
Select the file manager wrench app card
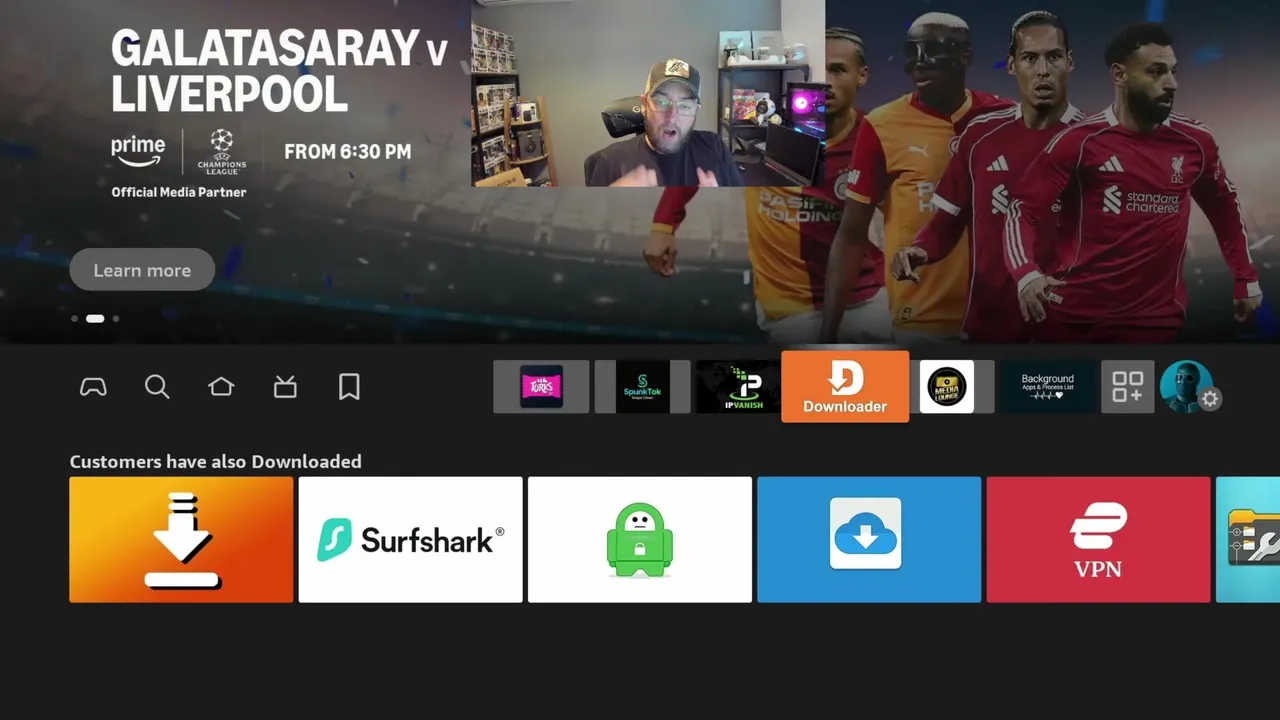tap(1248, 540)
